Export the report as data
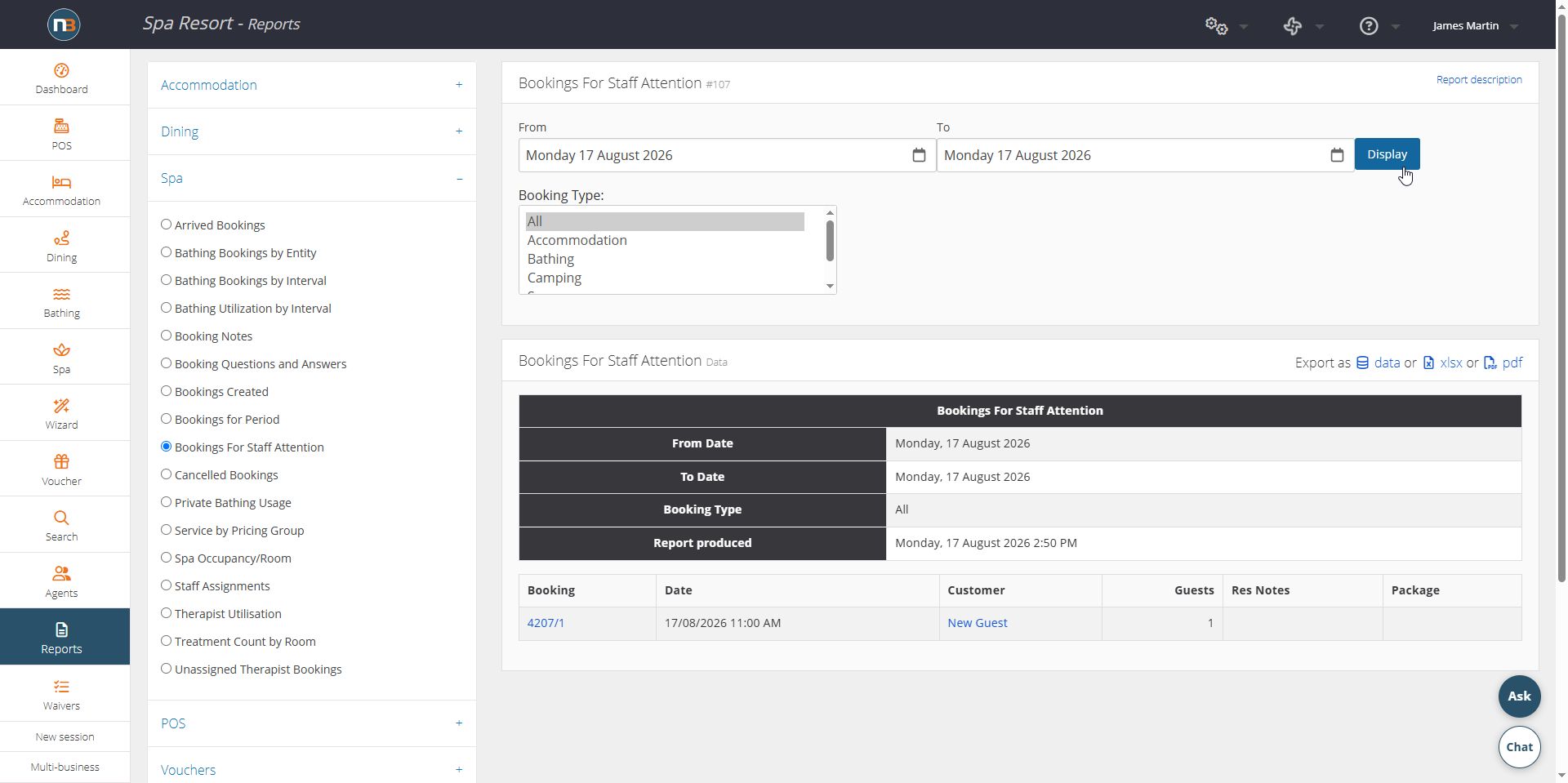1568x783 pixels. [x=1379, y=363]
